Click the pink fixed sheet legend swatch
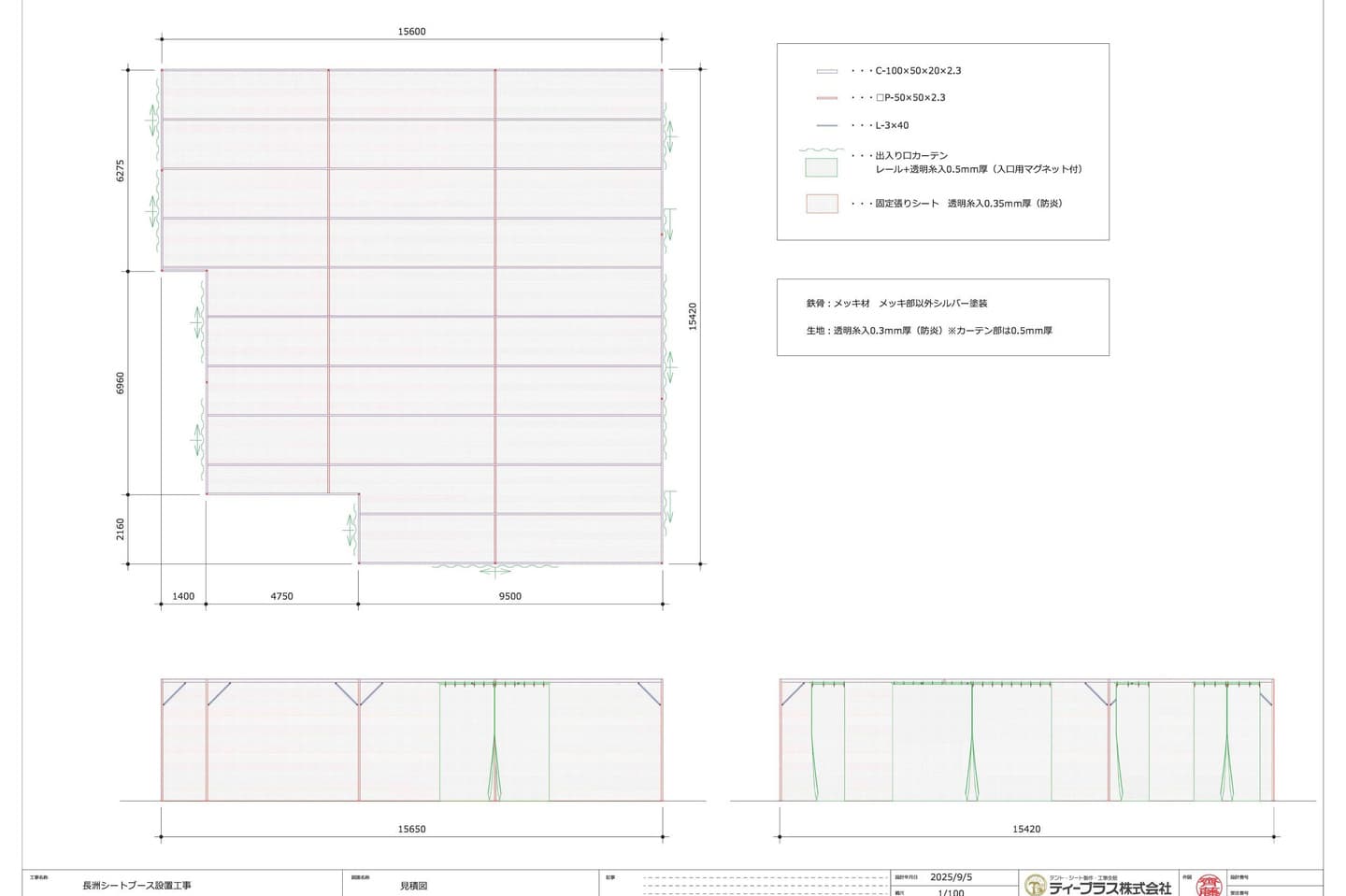1346x896 pixels. pyautogui.click(x=822, y=204)
